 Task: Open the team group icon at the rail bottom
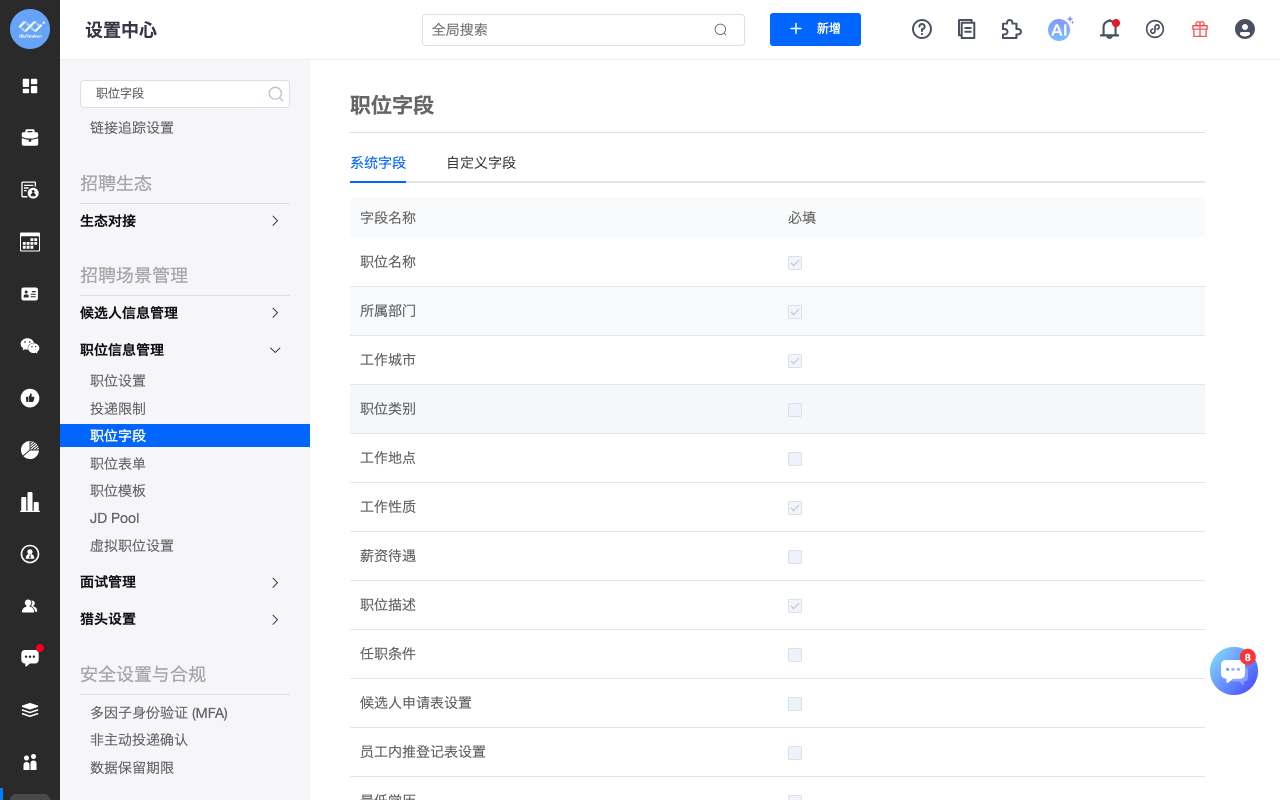click(30, 762)
